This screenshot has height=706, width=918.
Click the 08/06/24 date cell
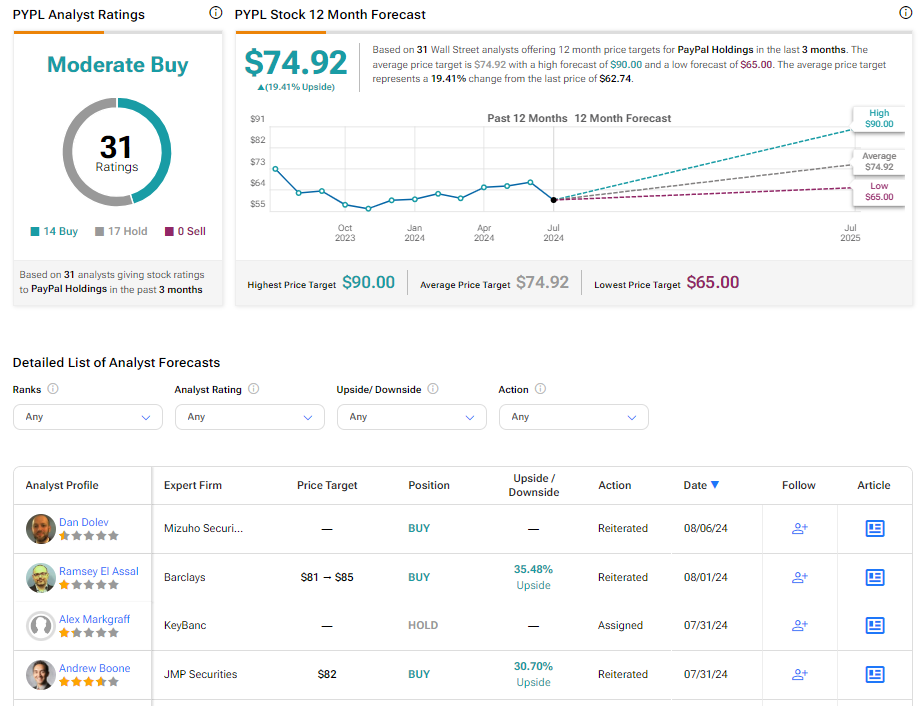705,529
